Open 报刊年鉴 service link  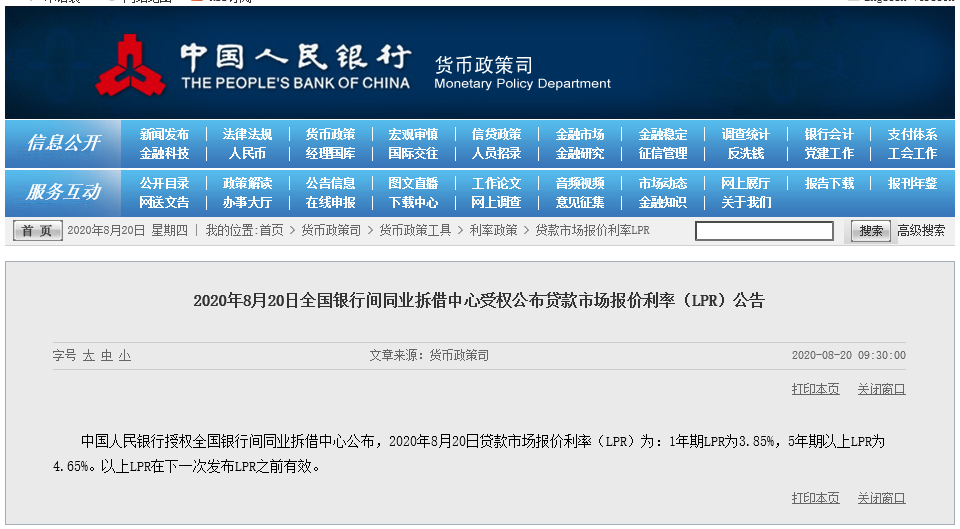(912, 183)
